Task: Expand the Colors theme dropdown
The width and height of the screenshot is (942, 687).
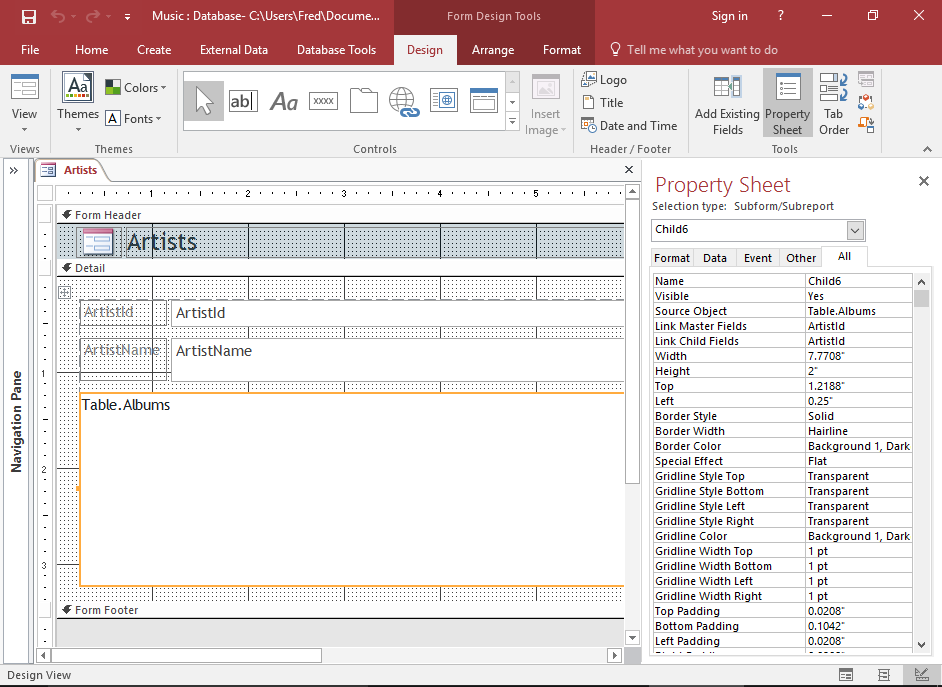Action: tap(136, 88)
